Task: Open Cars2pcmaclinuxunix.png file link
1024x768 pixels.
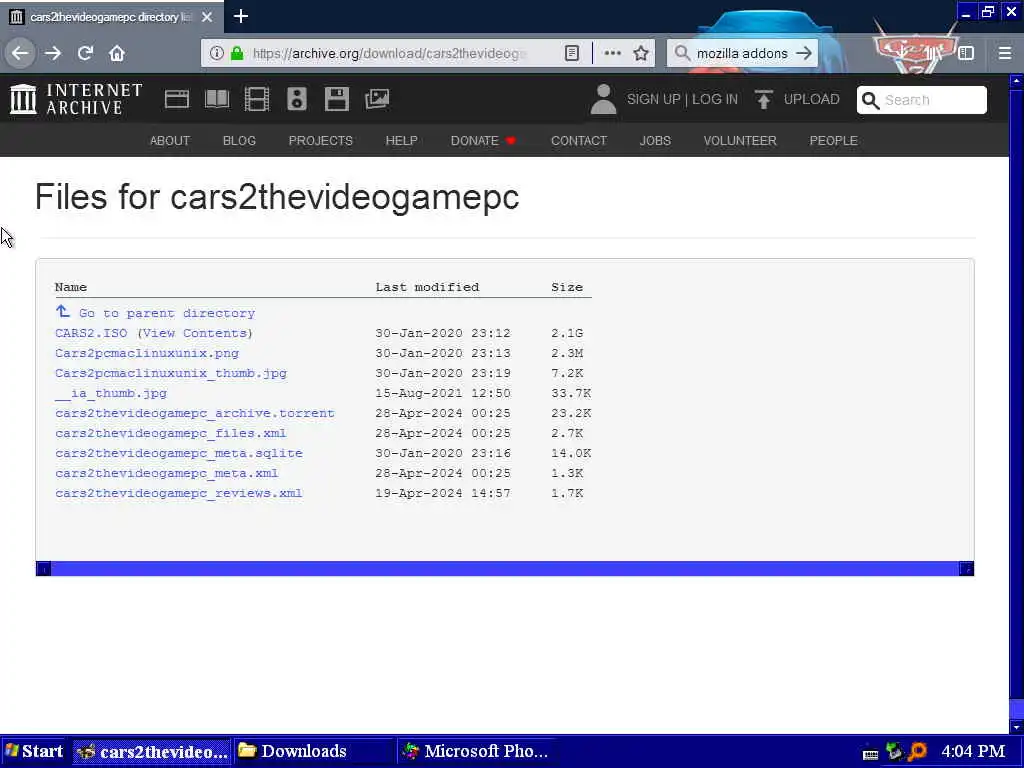Action: pos(147,353)
